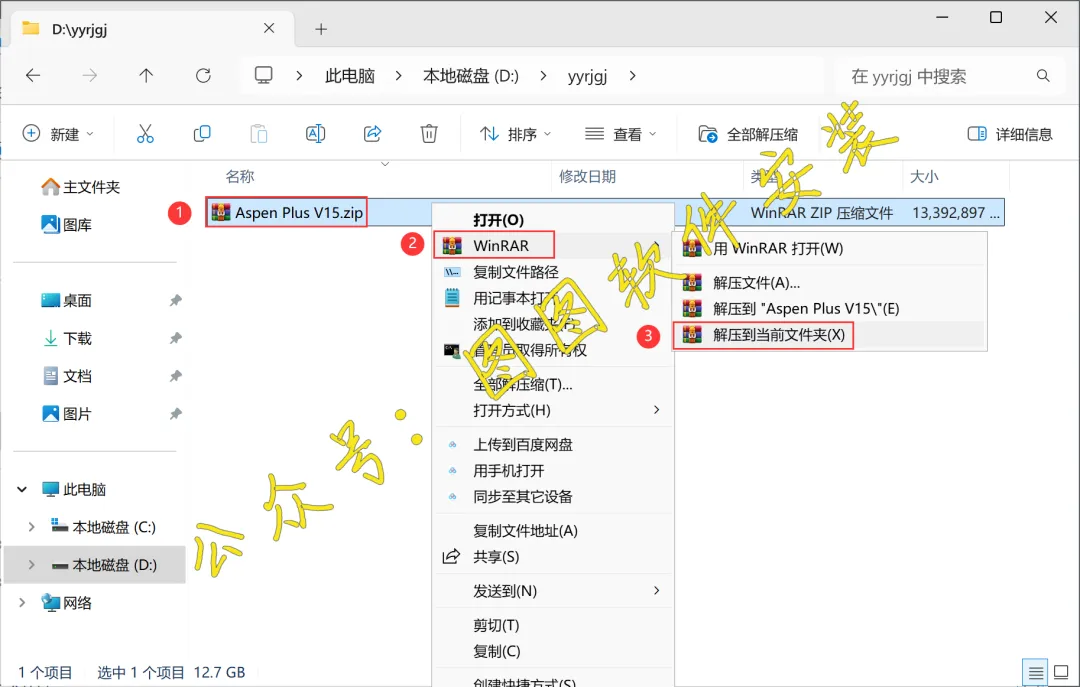Click WinRAR icon beside 解压文件(A)...

(692, 283)
